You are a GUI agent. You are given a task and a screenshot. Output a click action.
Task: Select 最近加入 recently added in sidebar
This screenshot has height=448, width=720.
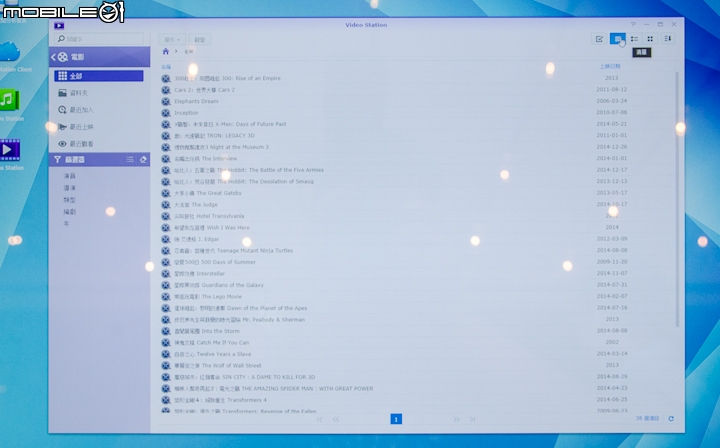tap(99, 110)
